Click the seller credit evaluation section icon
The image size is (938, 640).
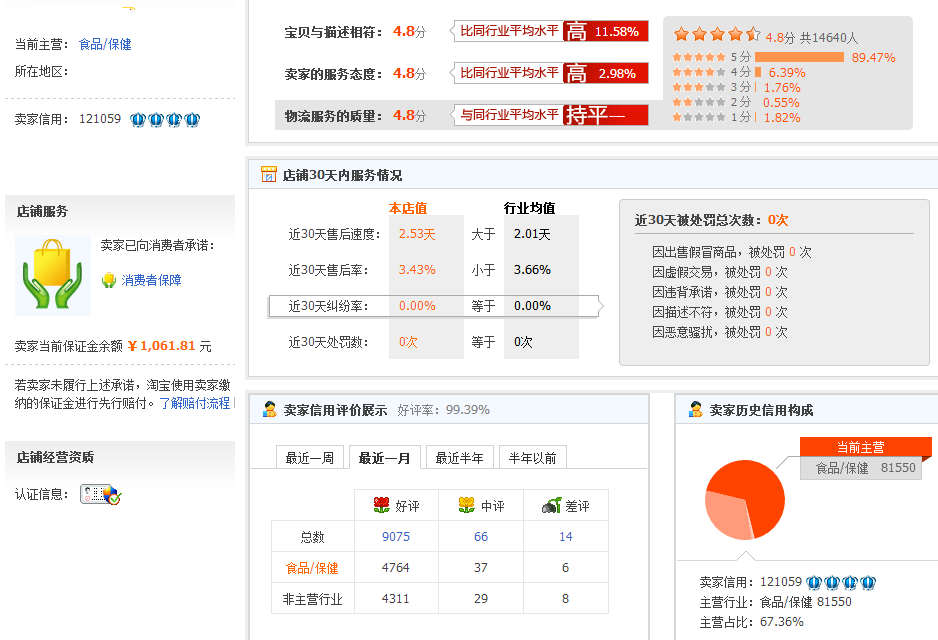coord(268,410)
